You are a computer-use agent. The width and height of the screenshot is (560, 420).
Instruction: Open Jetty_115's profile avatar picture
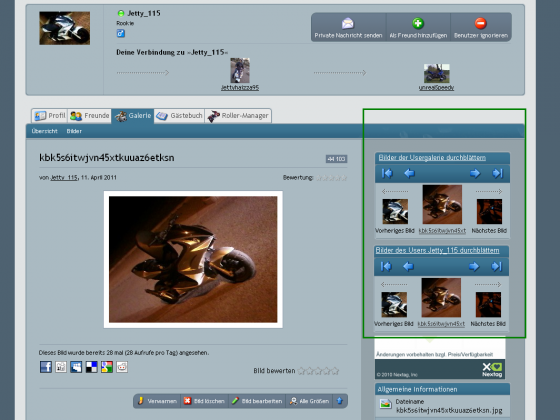(x=65, y=28)
